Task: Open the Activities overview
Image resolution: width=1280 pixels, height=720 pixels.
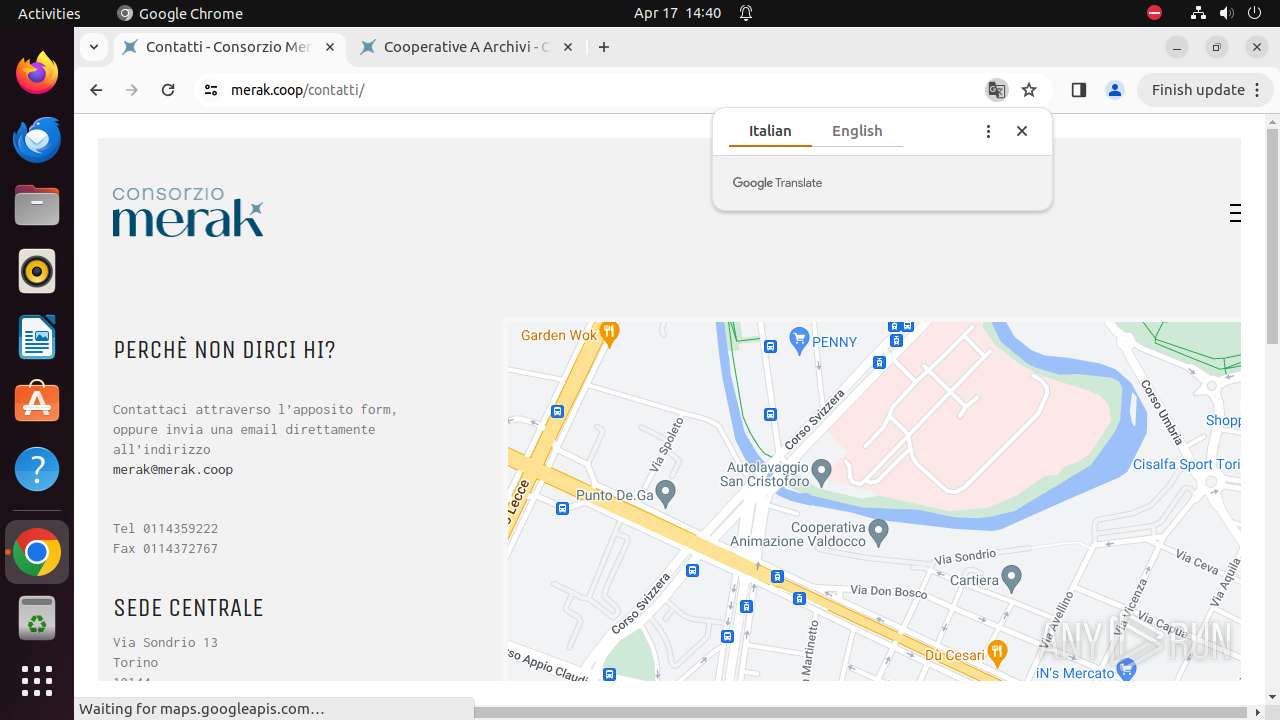Action: pos(49,13)
